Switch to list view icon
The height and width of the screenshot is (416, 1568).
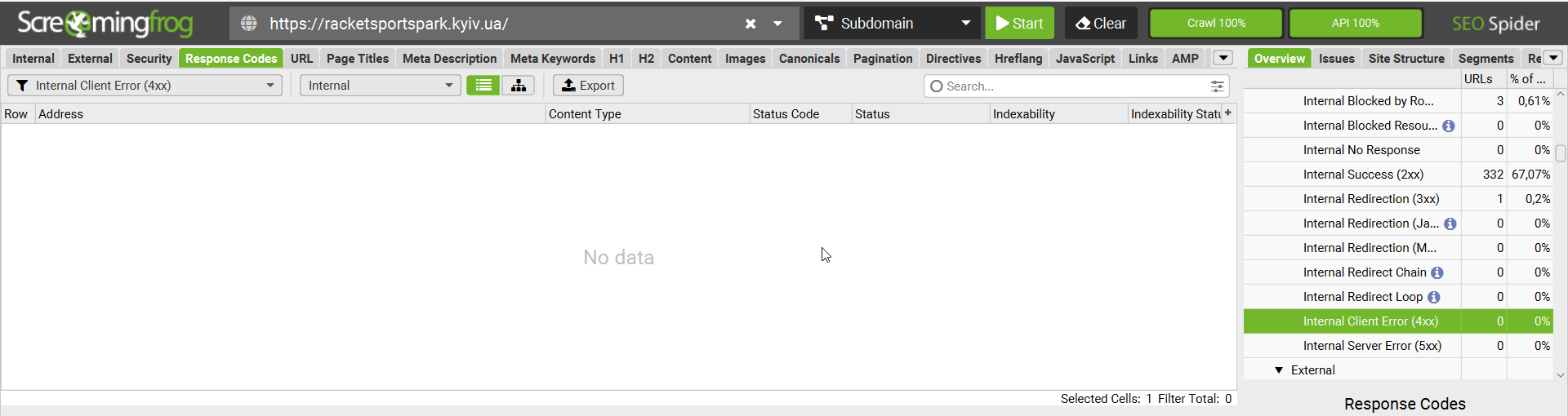pyautogui.click(x=483, y=86)
